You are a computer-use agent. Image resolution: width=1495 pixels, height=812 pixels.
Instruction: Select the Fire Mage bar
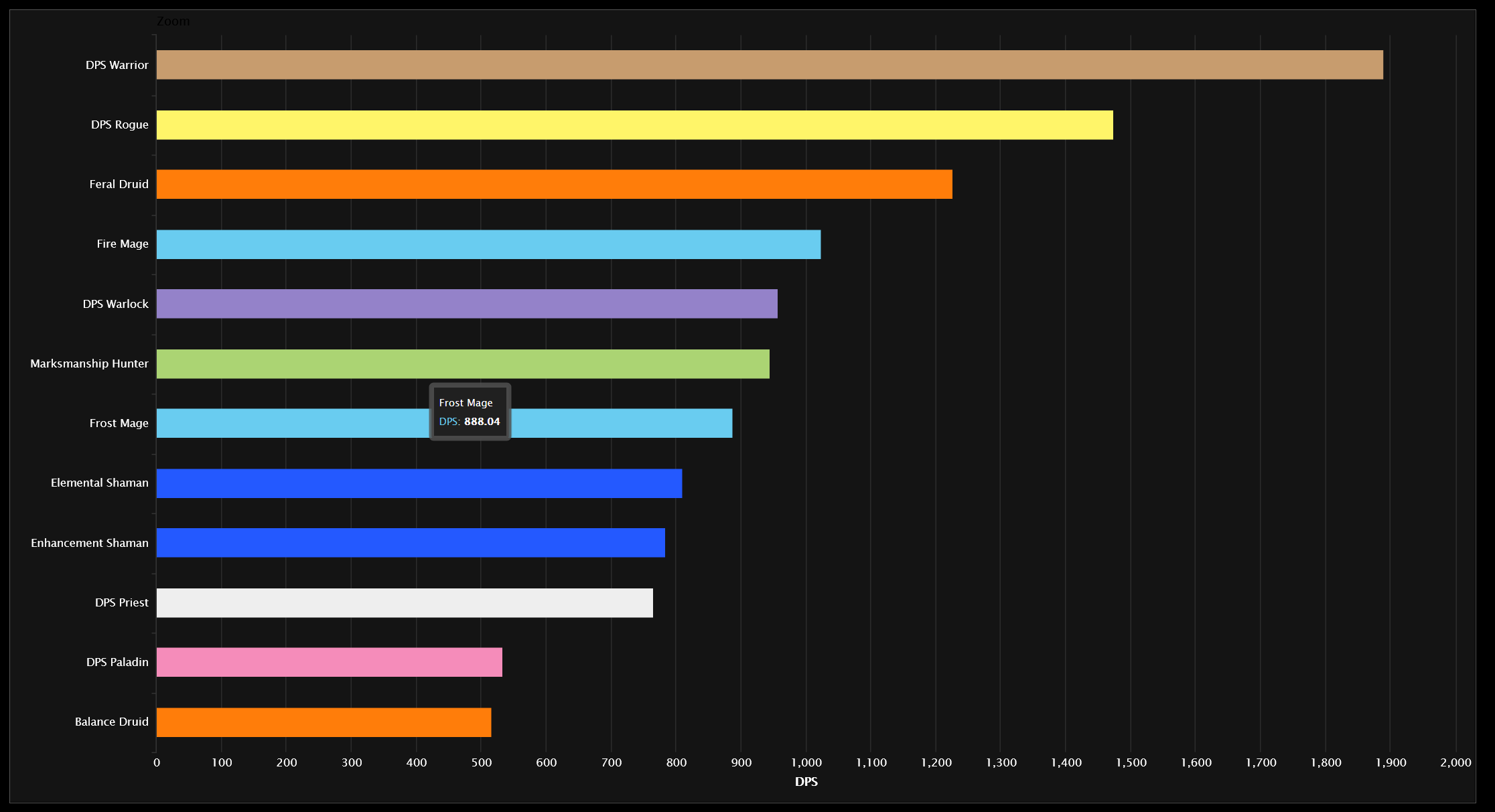(x=488, y=244)
